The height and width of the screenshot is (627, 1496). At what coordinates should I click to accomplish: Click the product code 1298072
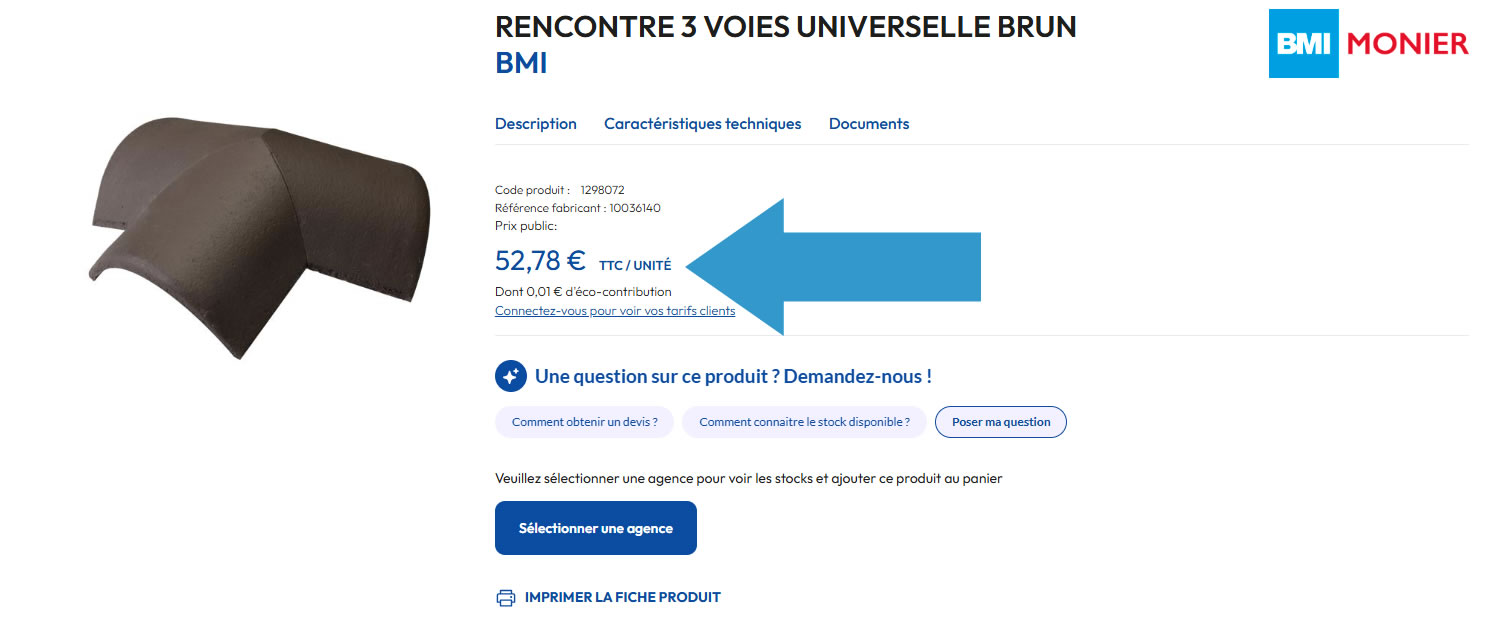602,190
